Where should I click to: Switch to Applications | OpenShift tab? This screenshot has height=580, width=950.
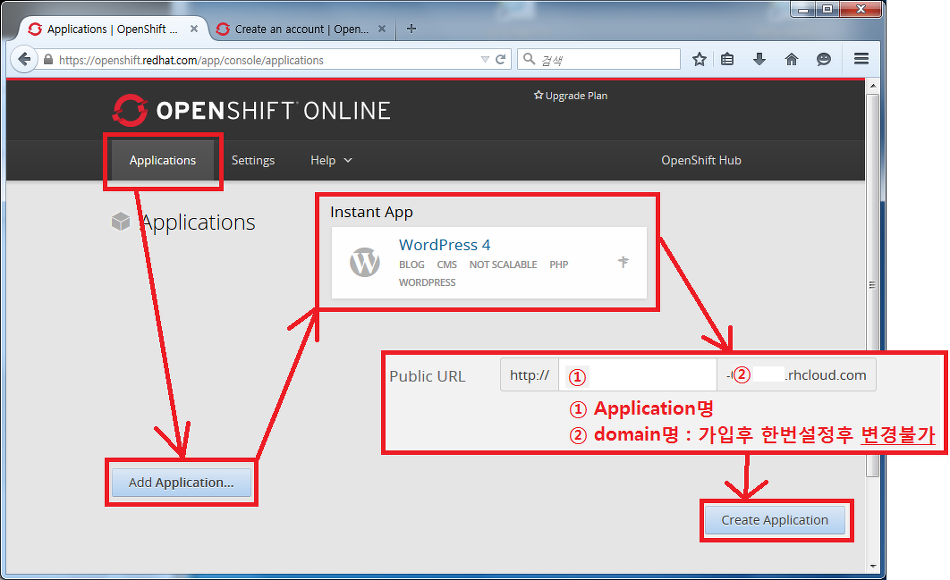click(112, 29)
